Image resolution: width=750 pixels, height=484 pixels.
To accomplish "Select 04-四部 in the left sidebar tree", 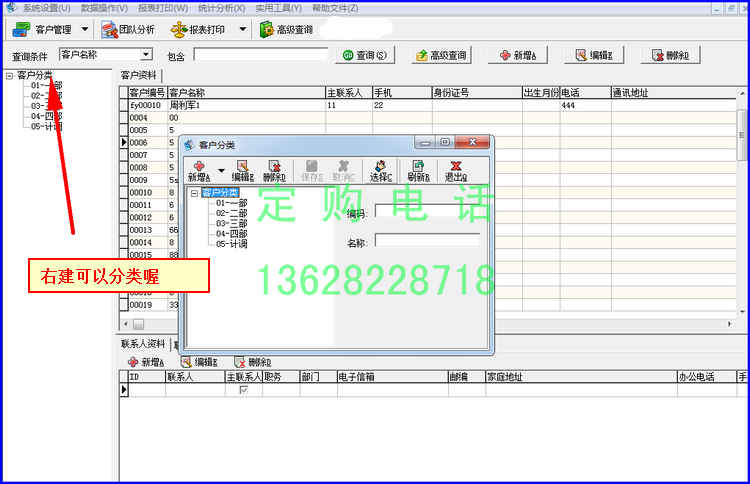I will tap(46, 116).
